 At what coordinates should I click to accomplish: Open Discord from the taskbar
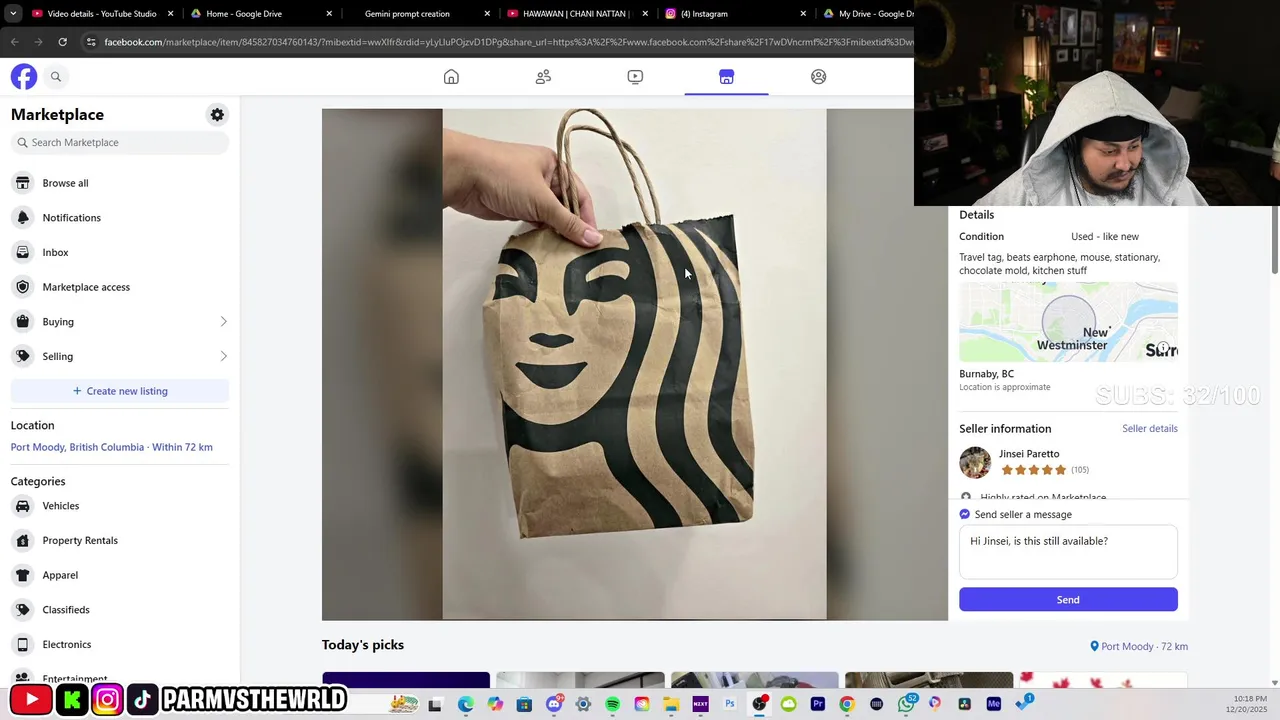tap(554, 704)
